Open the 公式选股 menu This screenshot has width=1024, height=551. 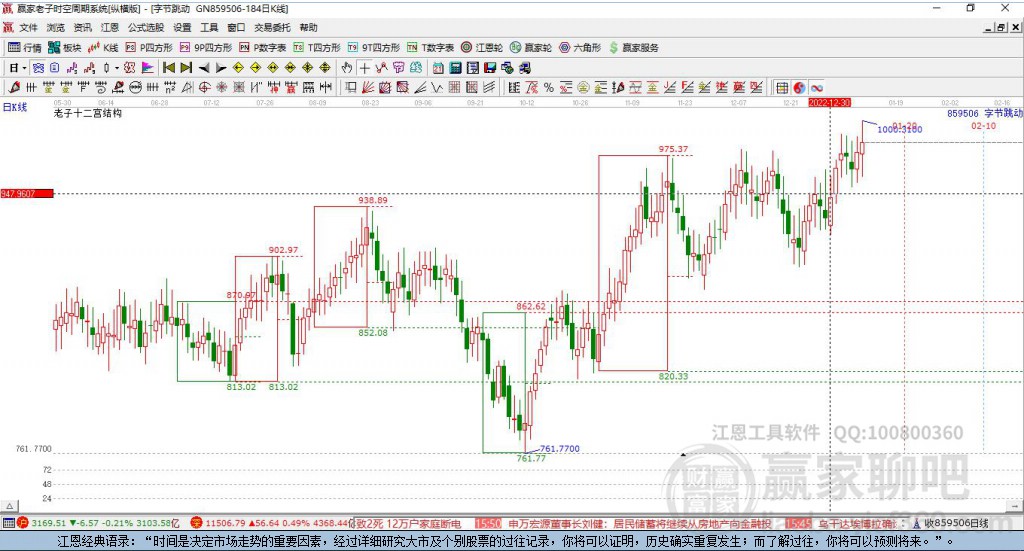(x=146, y=27)
